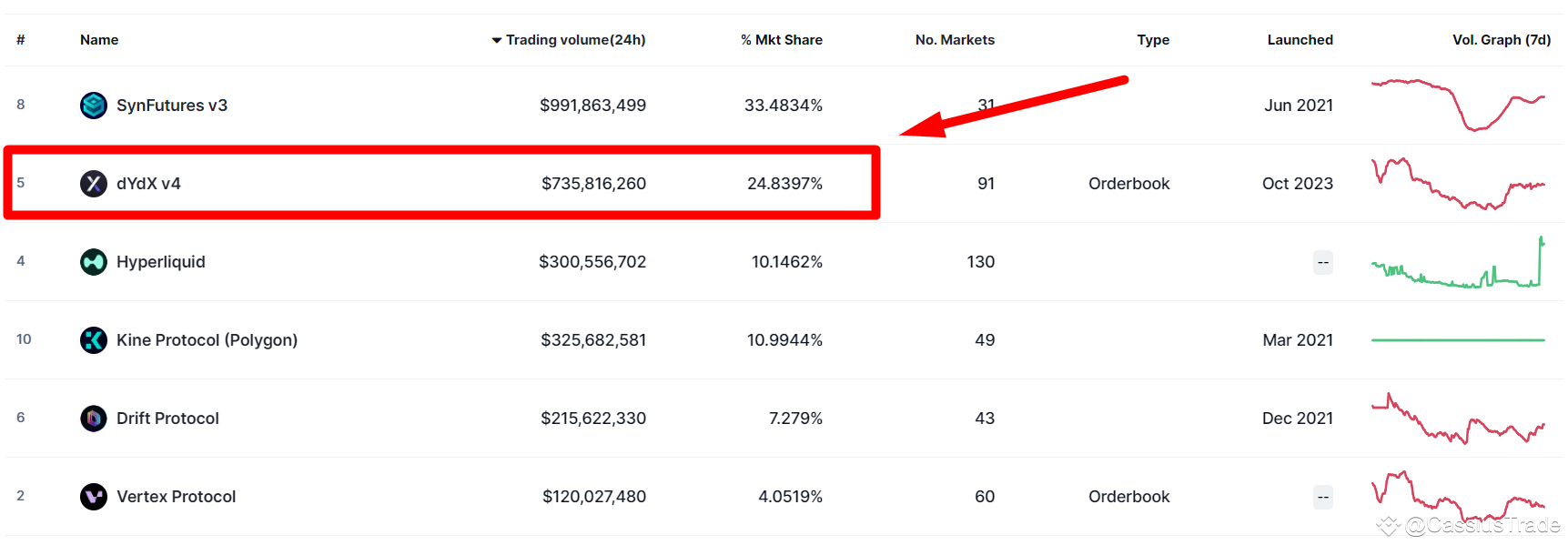This screenshot has height=545, width=1568.
Task: Click the Drift Protocol logo icon
Action: coord(94,419)
